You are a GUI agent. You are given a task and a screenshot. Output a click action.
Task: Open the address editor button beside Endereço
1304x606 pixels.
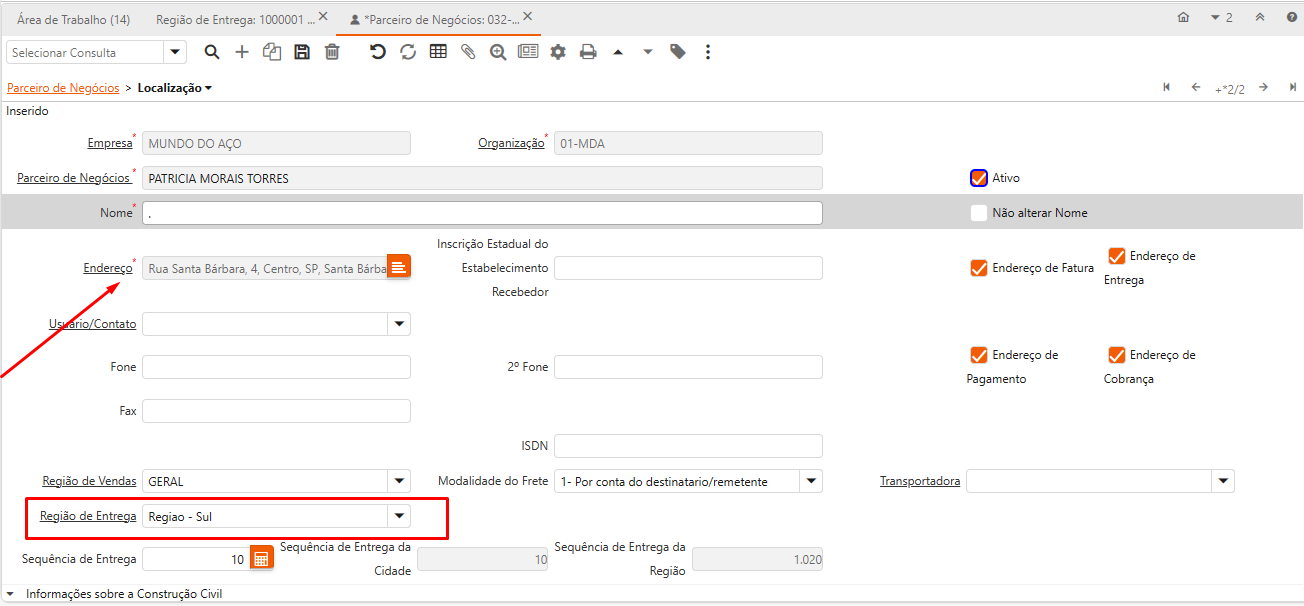point(399,267)
